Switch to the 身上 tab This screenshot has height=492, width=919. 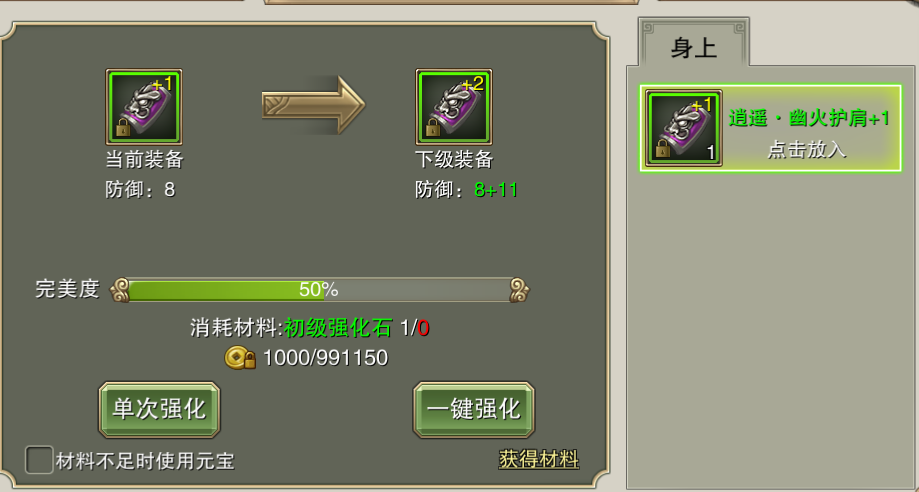coord(694,47)
